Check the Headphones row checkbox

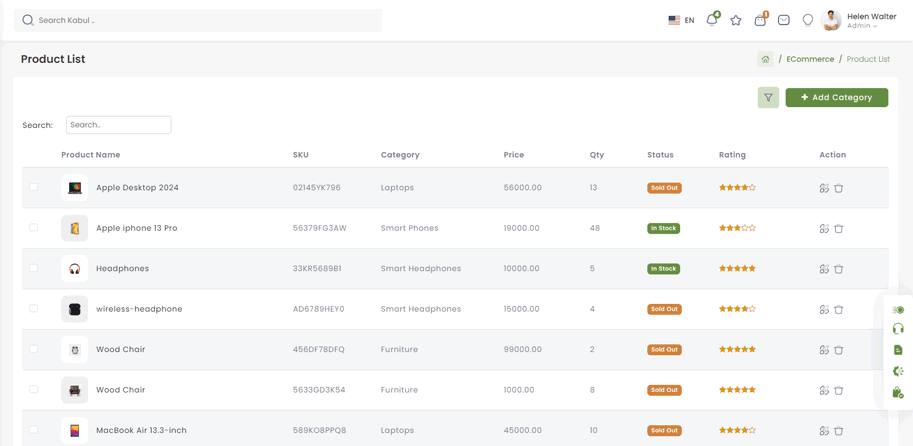pyautogui.click(x=33, y=268)
